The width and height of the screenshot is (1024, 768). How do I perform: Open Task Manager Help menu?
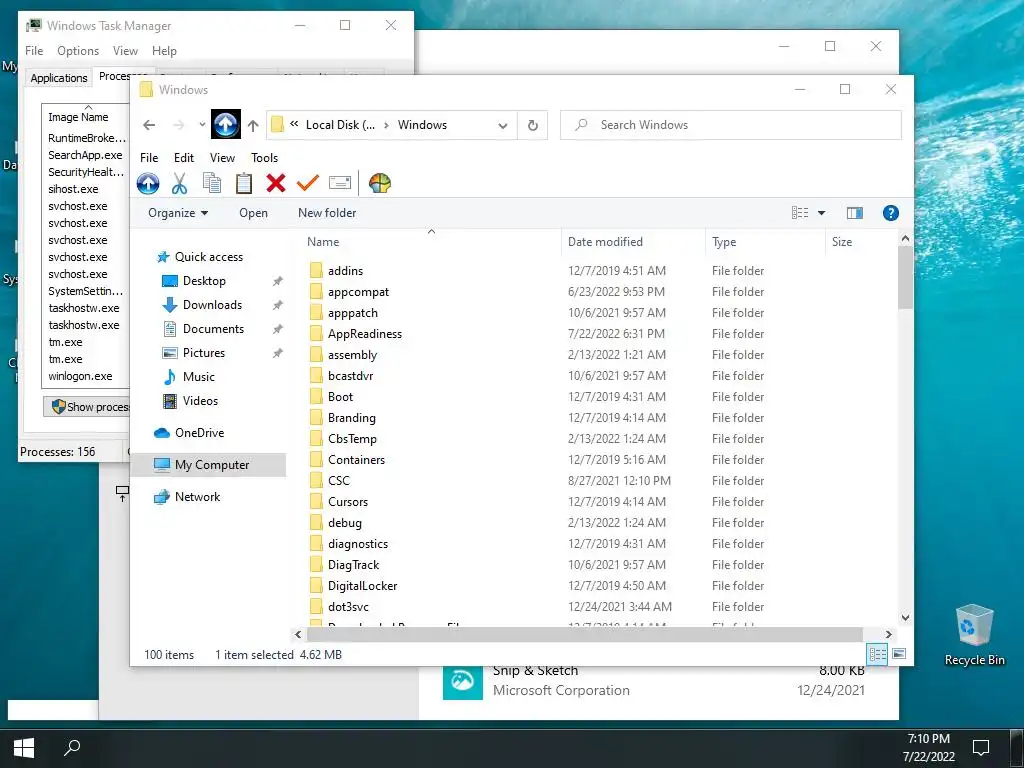[164, 51]
